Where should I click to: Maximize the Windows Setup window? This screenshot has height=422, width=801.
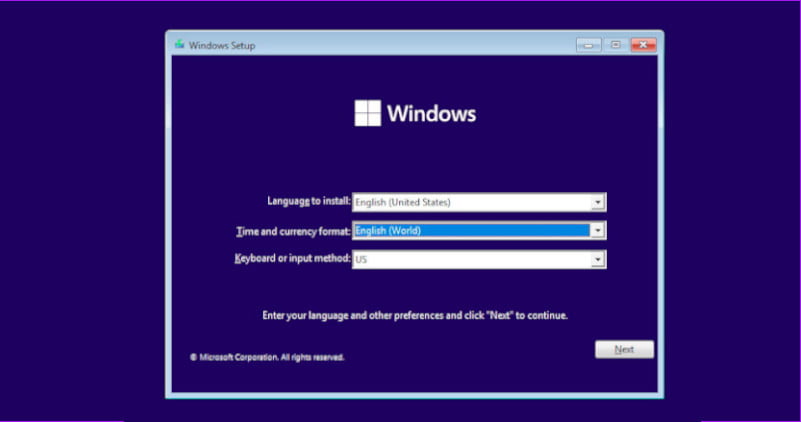pos(615,44)
